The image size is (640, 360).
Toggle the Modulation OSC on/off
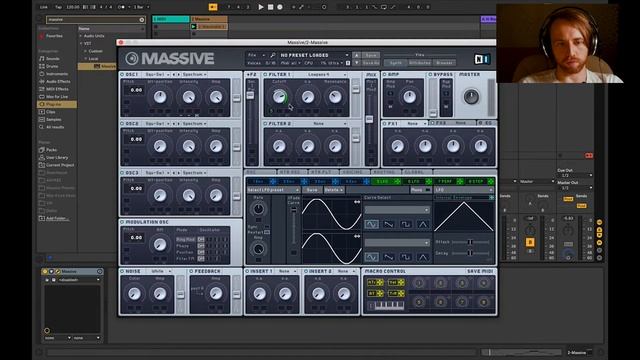[122, 222]
